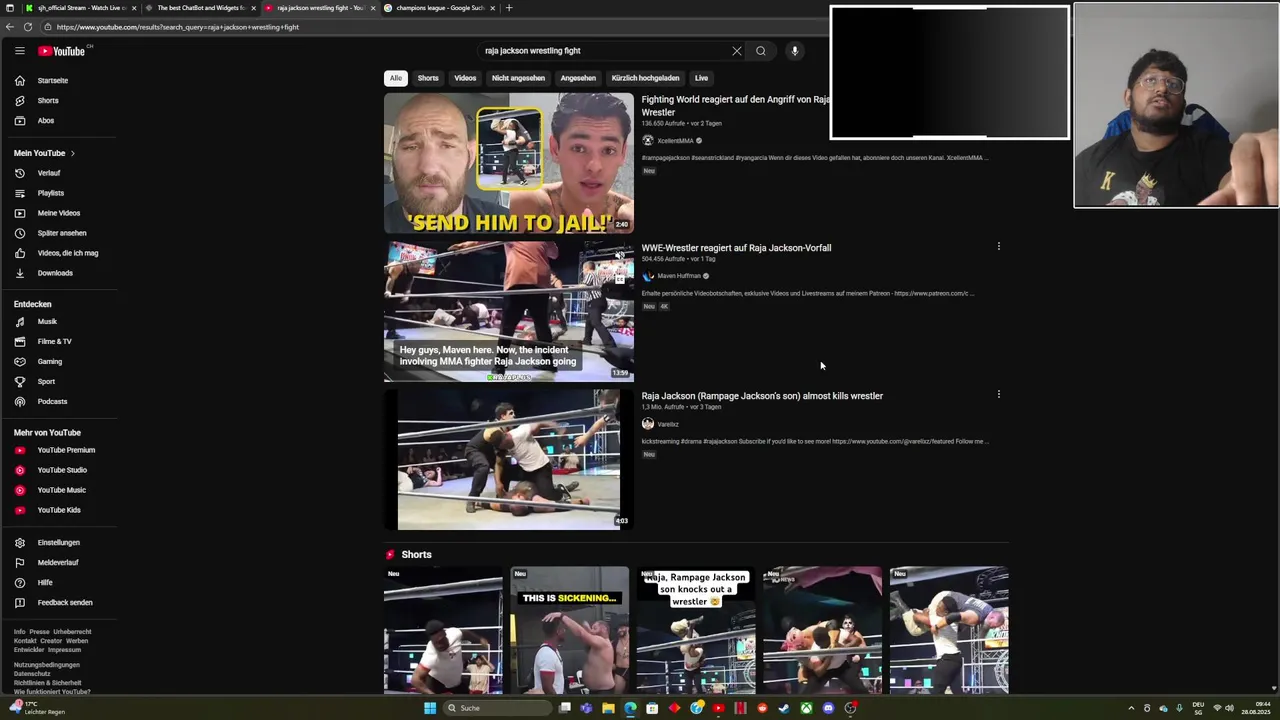Open Meine Videos
Viewport: 1280px width, 720px height.
point(60,213)
